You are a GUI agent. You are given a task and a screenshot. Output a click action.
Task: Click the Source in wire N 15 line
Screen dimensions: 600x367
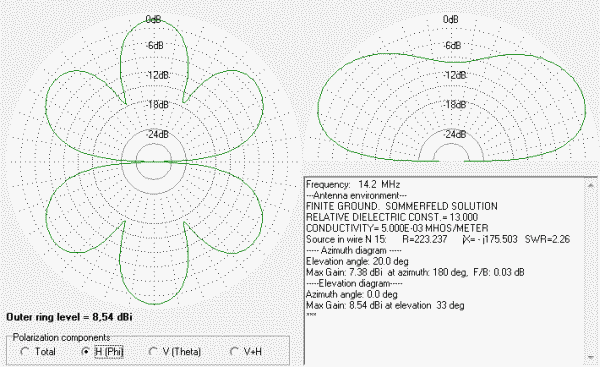click(438, 240)
